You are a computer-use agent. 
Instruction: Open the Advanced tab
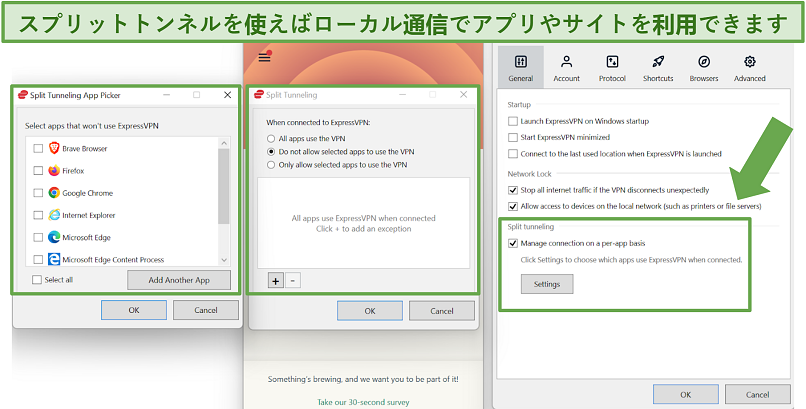tap(749, 68)
